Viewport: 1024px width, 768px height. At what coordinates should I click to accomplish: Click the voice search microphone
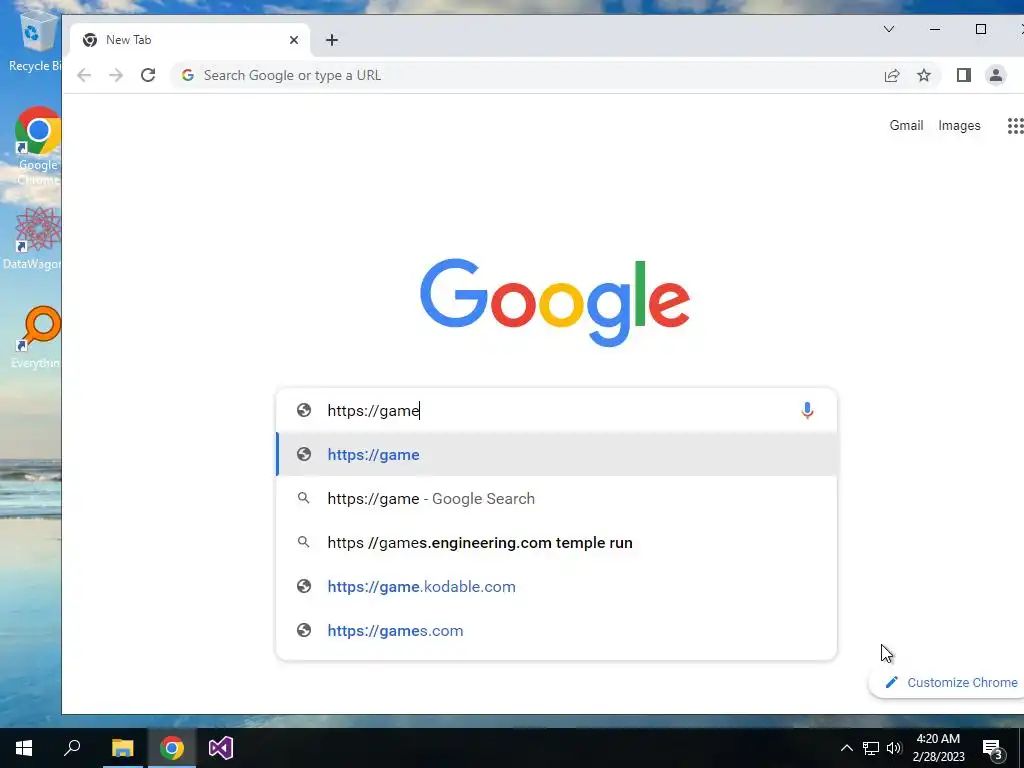[x=807, y=410]
